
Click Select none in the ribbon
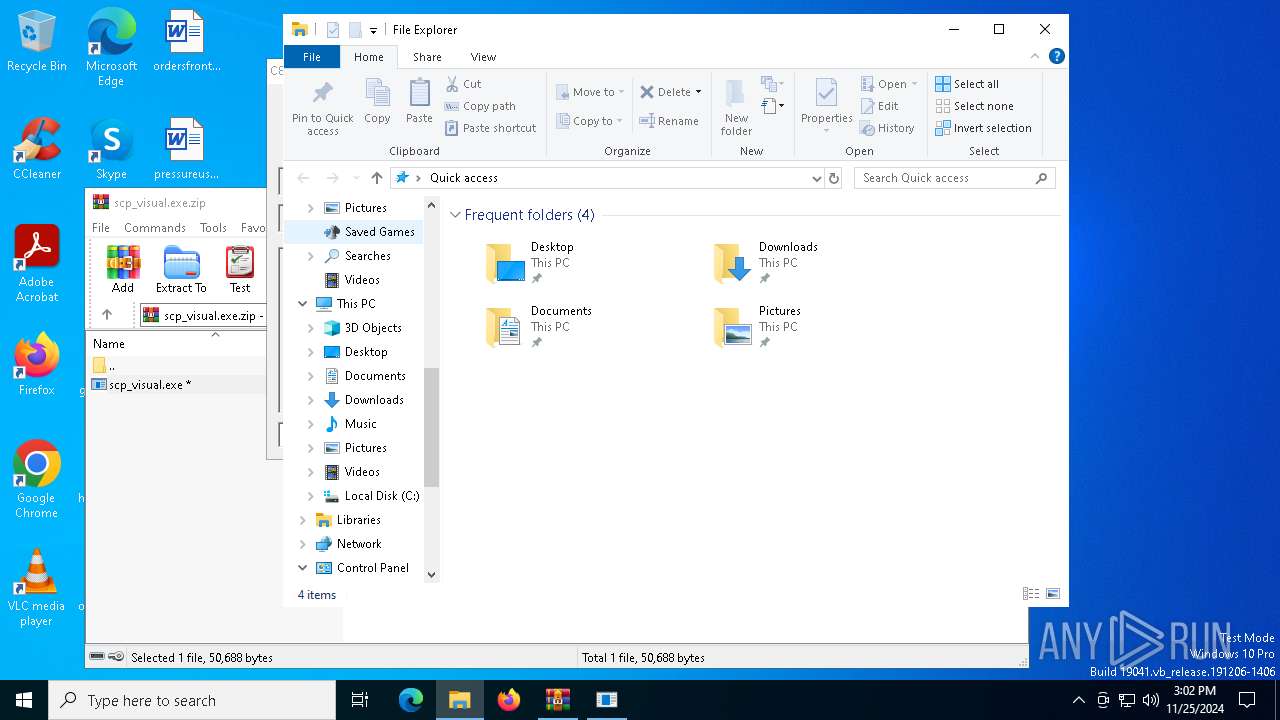[975, 106]
